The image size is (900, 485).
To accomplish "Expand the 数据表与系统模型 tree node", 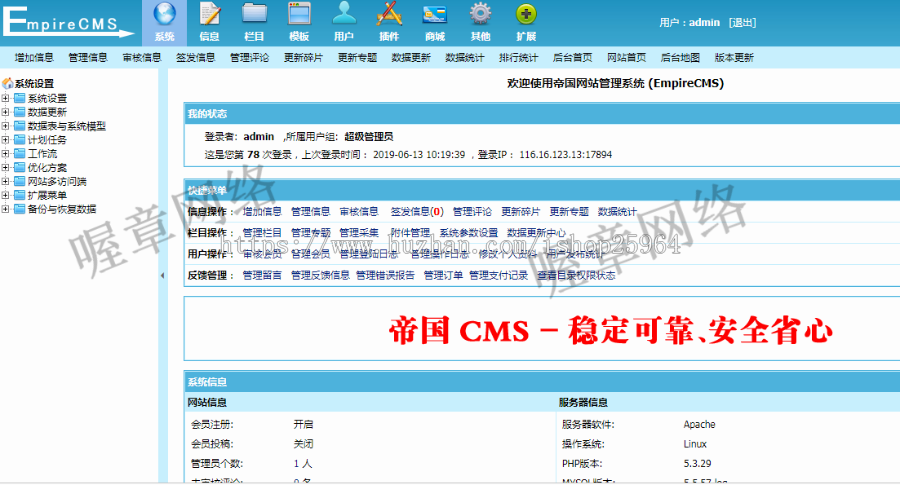I will click(x=5, y=126).
